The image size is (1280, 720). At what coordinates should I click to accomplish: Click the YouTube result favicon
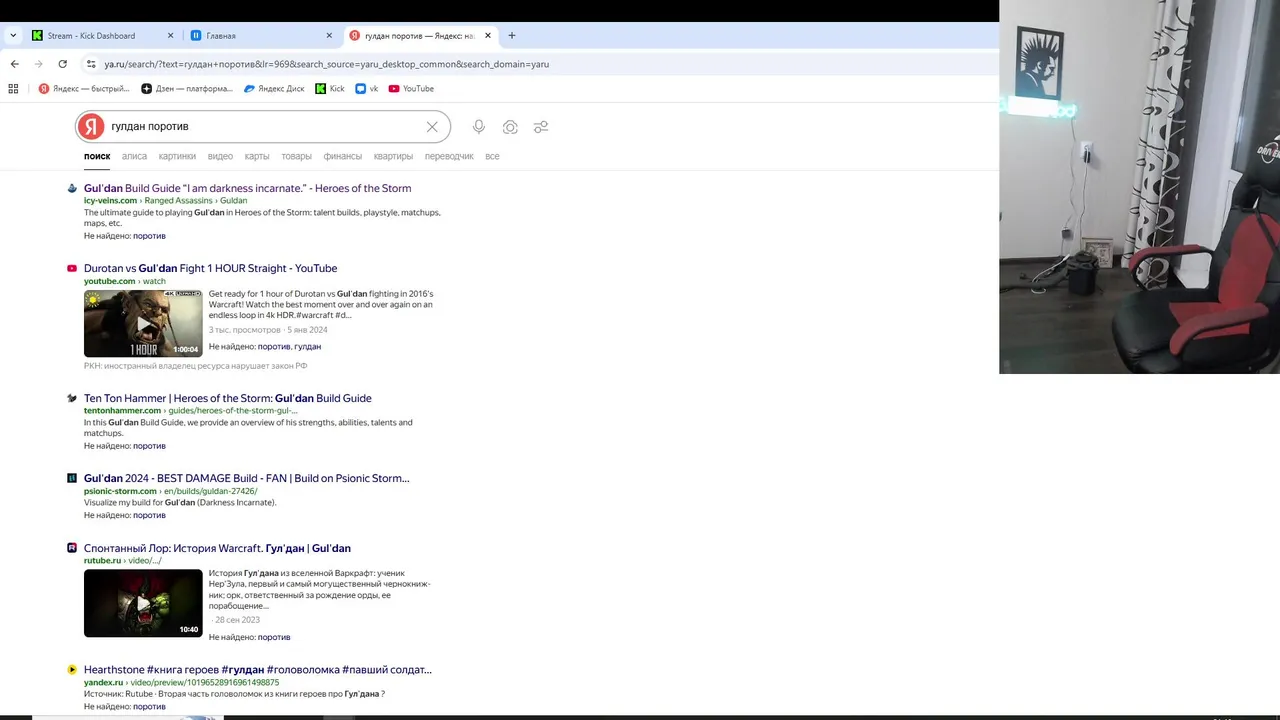(72, 268)
